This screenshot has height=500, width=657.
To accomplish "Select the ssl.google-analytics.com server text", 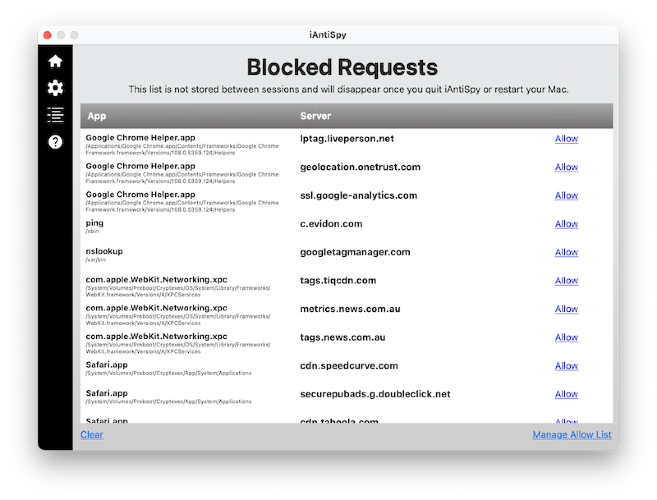I will click(x=359, y=196).
